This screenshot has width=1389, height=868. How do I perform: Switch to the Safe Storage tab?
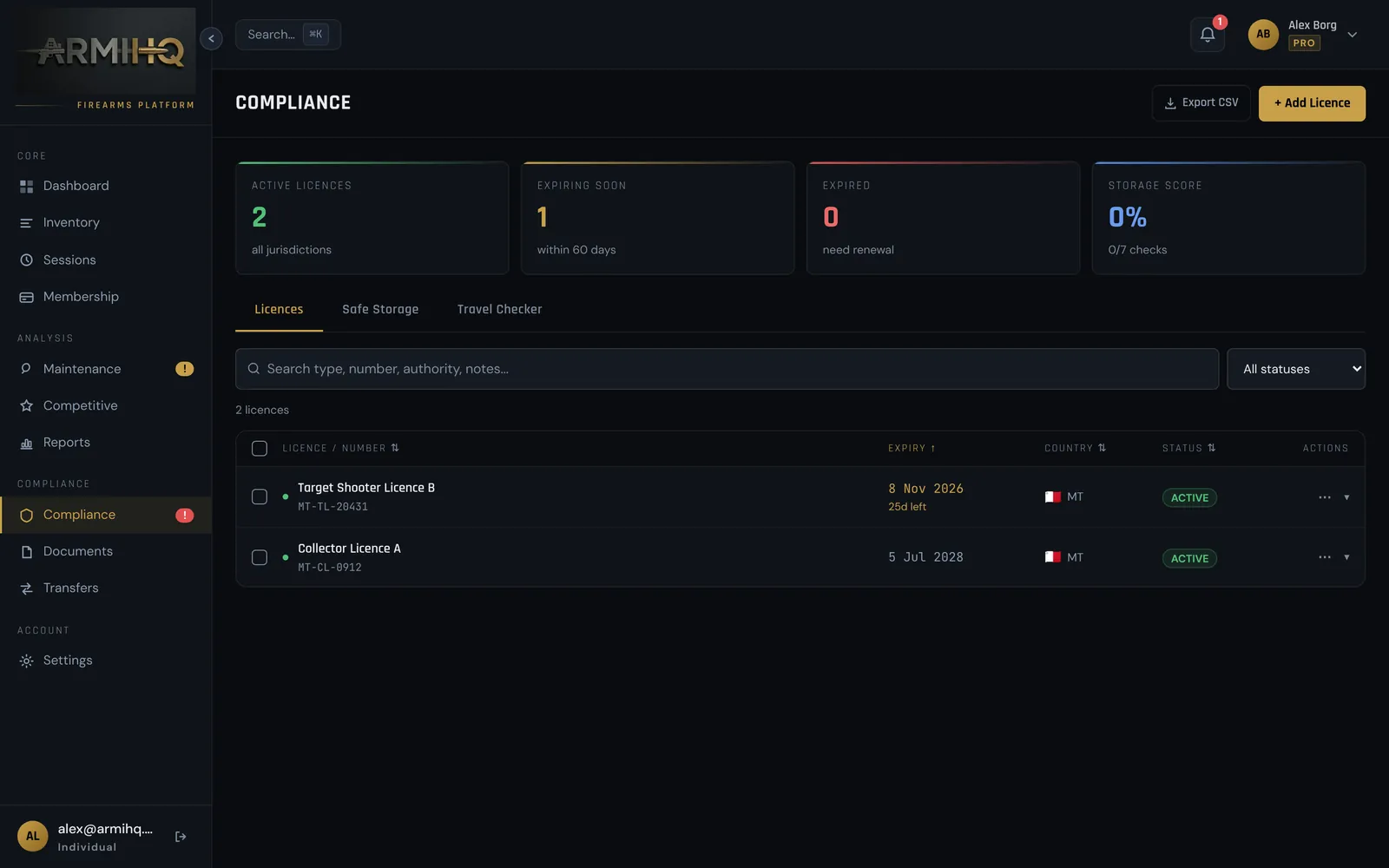point(380,310)
